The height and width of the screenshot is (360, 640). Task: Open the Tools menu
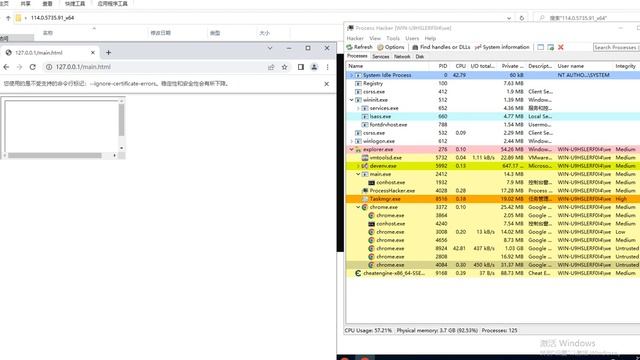(x=393, y=38)
